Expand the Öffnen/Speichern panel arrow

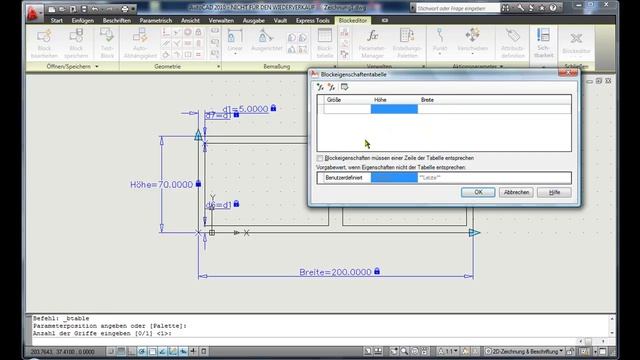97,67
